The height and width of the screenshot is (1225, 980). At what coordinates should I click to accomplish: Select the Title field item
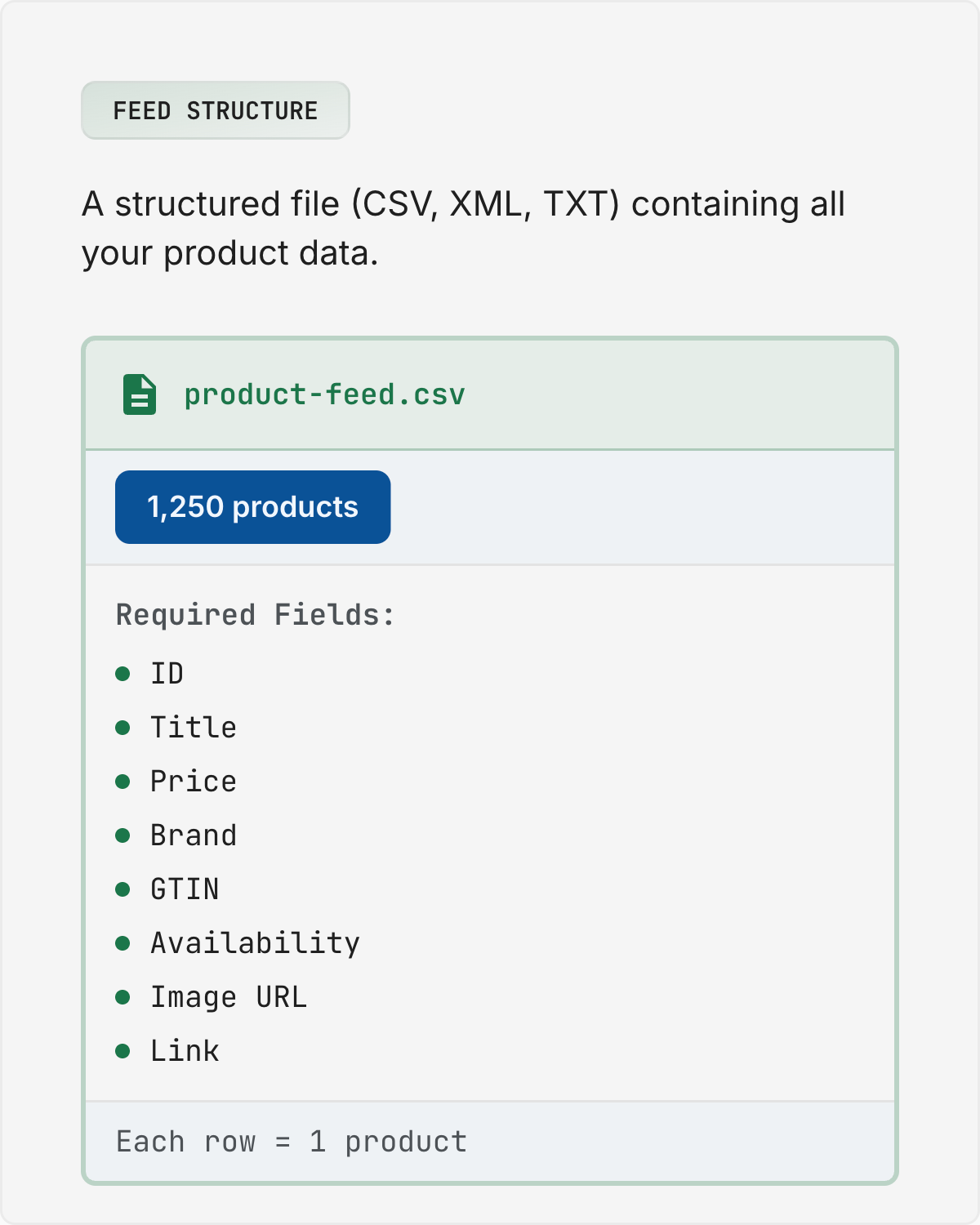pos(194,728)
